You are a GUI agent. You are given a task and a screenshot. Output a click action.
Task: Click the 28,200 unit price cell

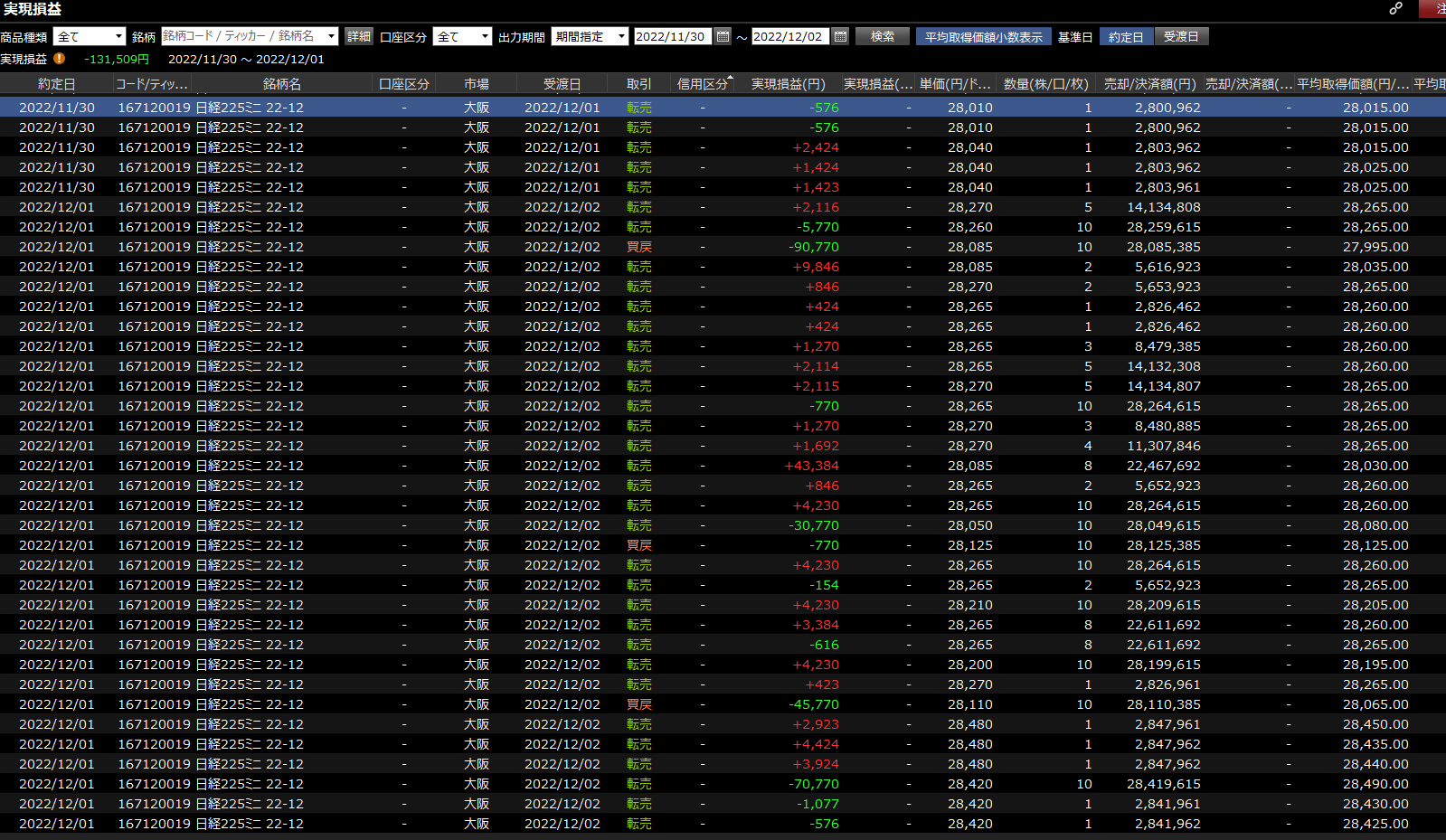[x=970, y=665]
